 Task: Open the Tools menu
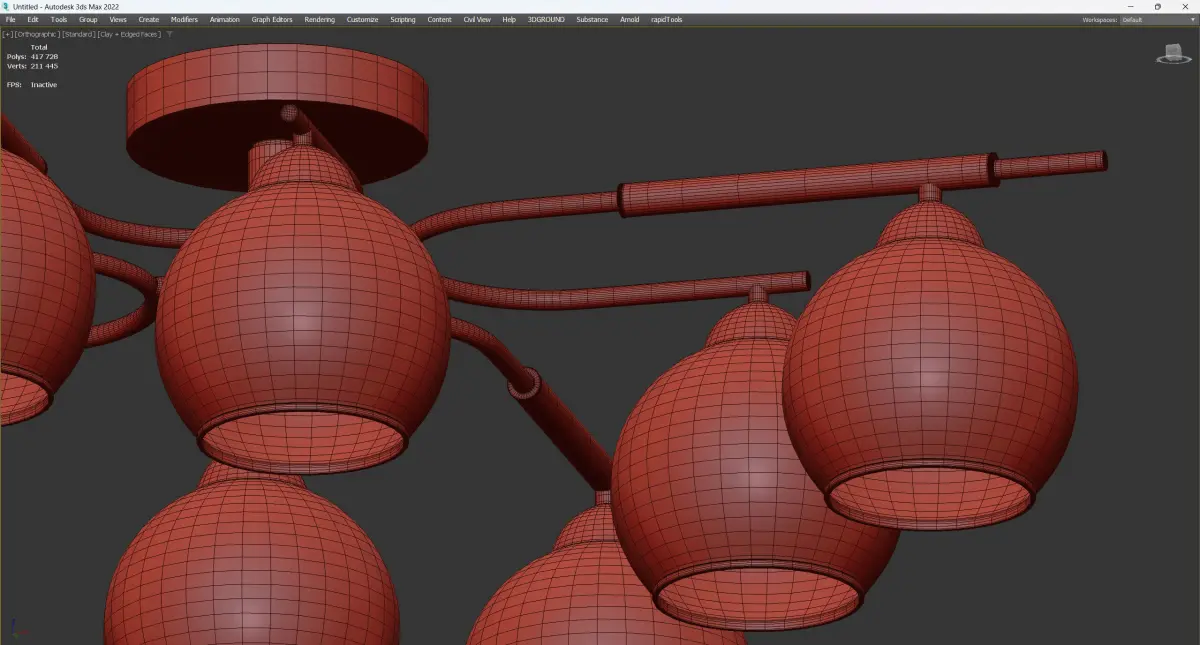[59, 19]
